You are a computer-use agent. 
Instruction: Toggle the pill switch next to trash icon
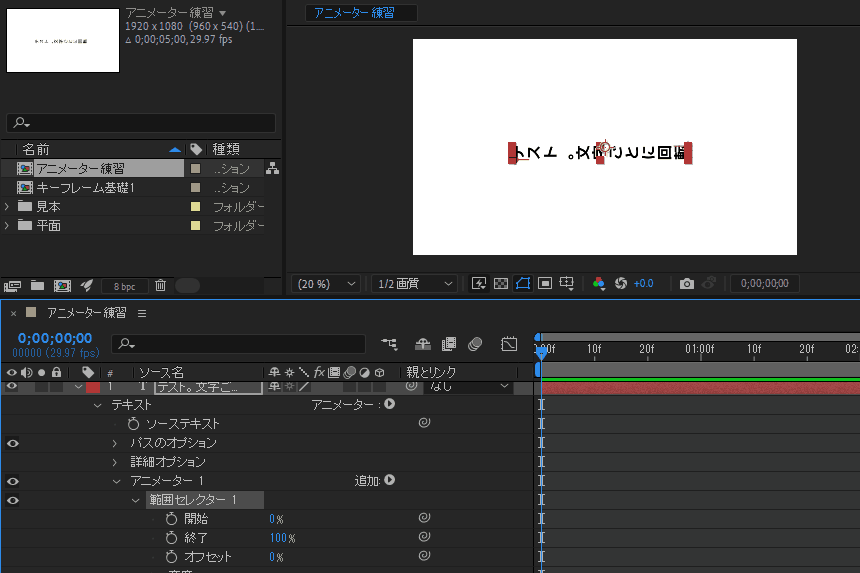coord(188,286)
